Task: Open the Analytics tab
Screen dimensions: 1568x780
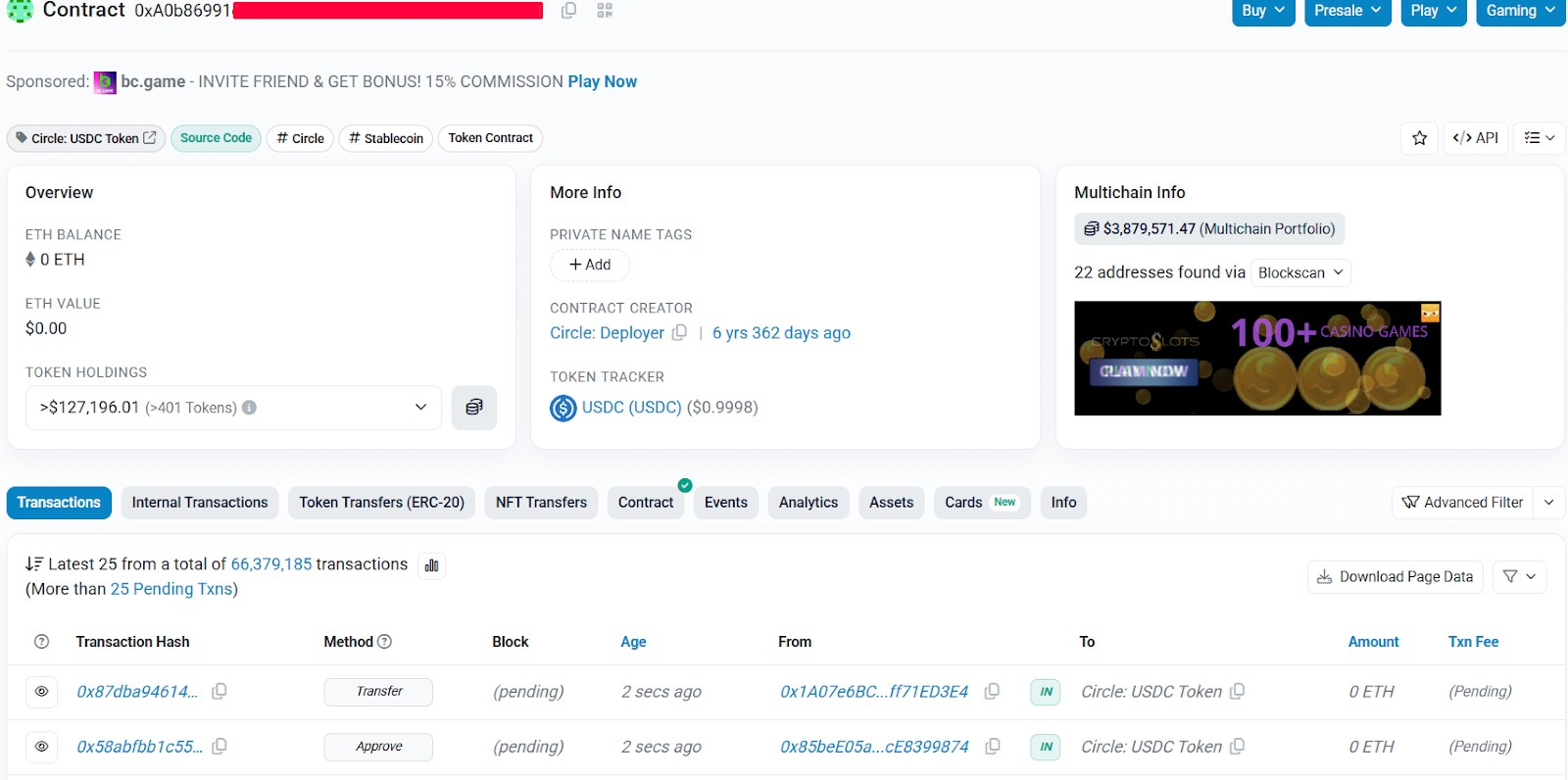Action: point(808,503)
